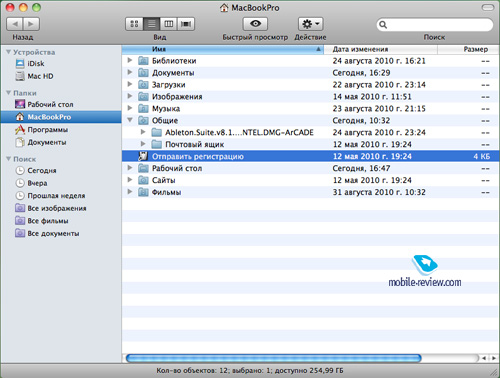Expand the Загрузки folder
Image resolution: width=500 pixels, height=378 pixels.
[x=130, y=84]
